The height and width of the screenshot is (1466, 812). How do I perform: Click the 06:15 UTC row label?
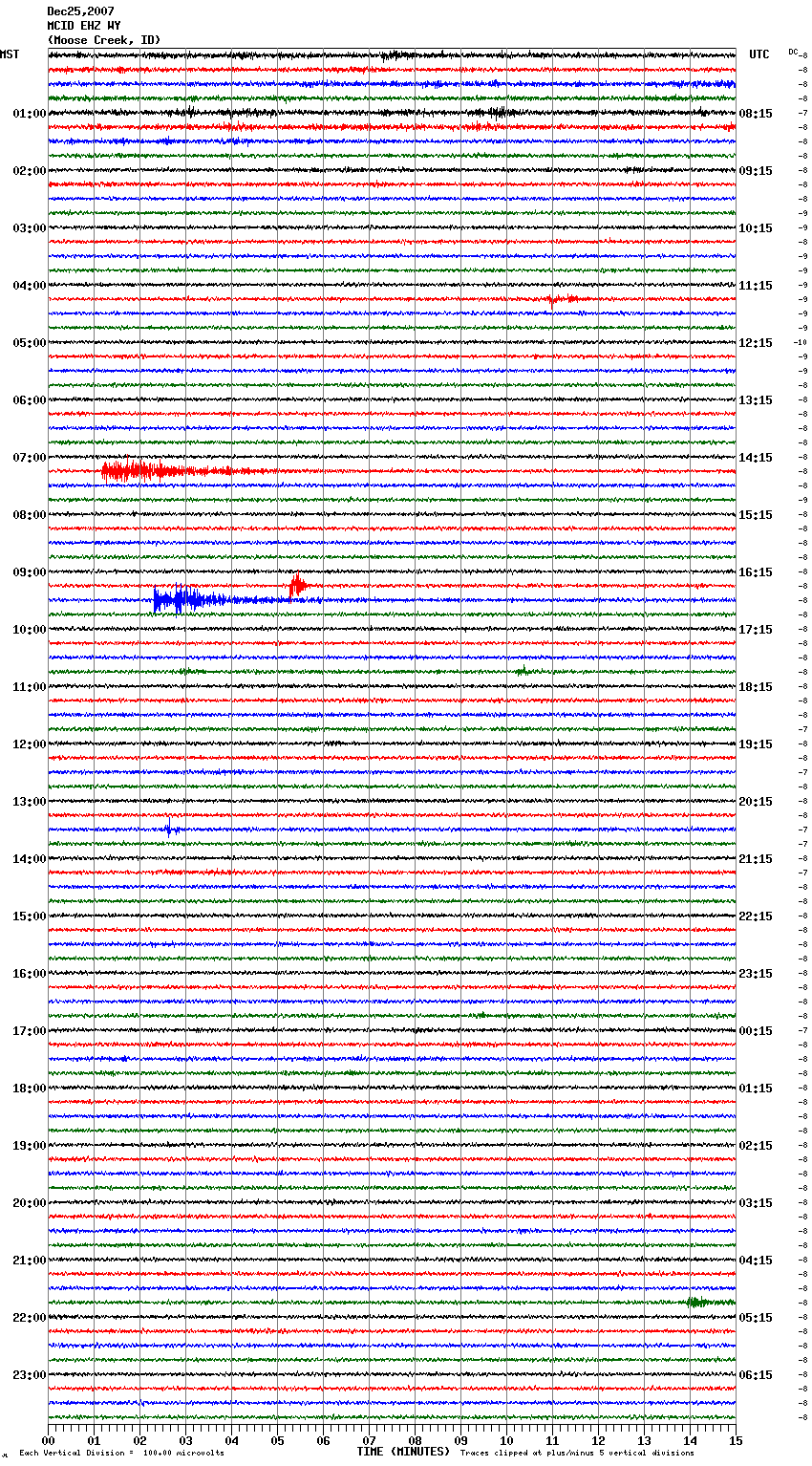pos(756,1375)
